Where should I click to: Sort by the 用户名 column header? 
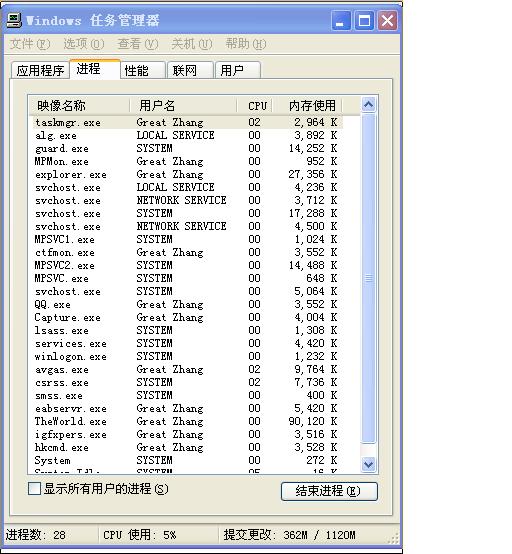pos(183,105)
